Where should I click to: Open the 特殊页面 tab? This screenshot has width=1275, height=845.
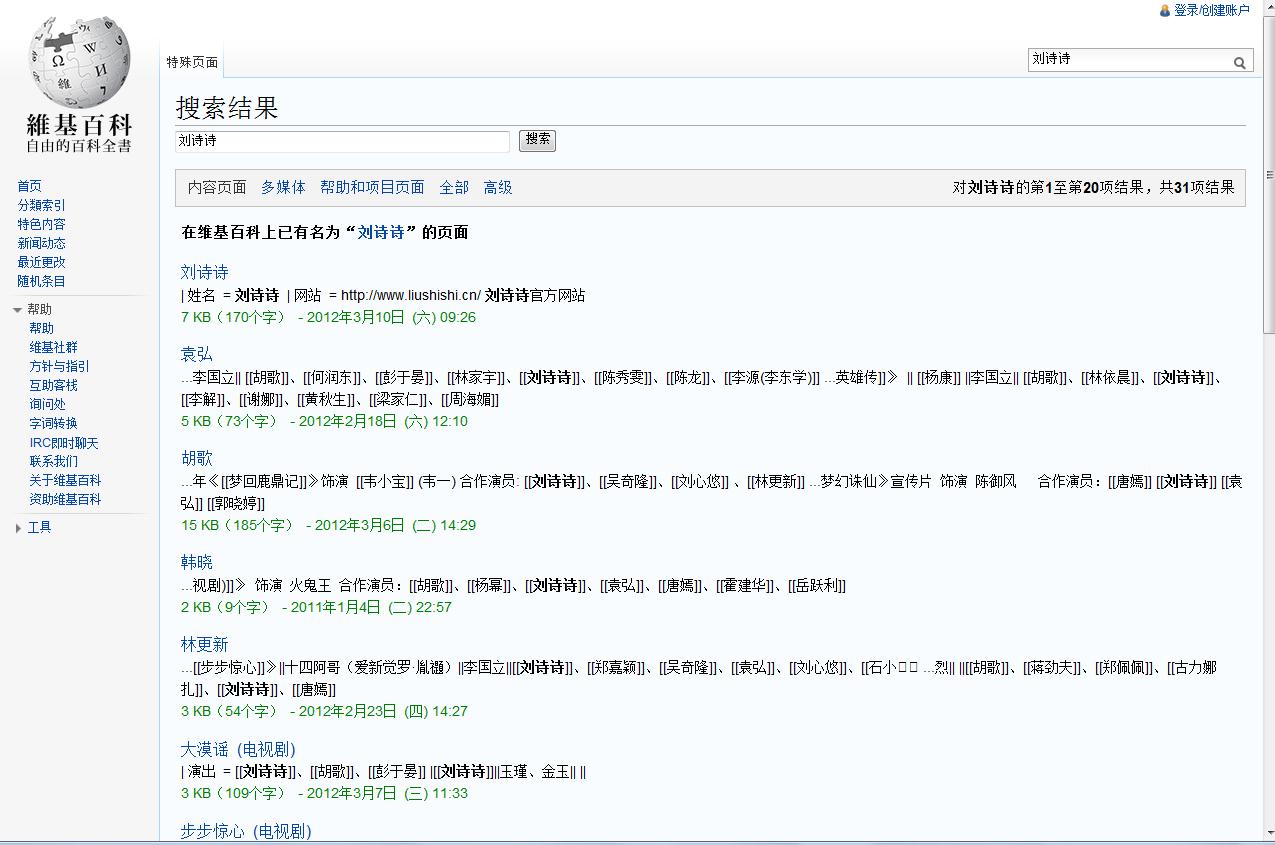192,62
